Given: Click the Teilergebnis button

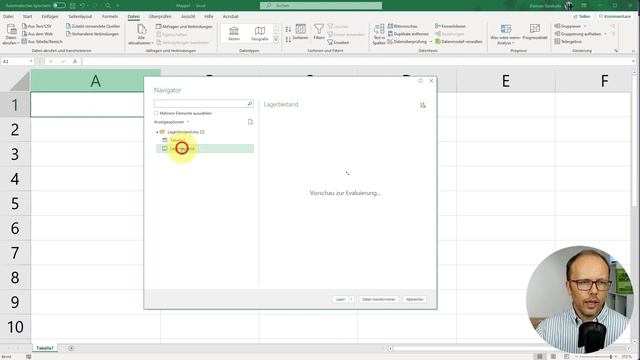Looking at the screenshot, I should click(568, 41).
